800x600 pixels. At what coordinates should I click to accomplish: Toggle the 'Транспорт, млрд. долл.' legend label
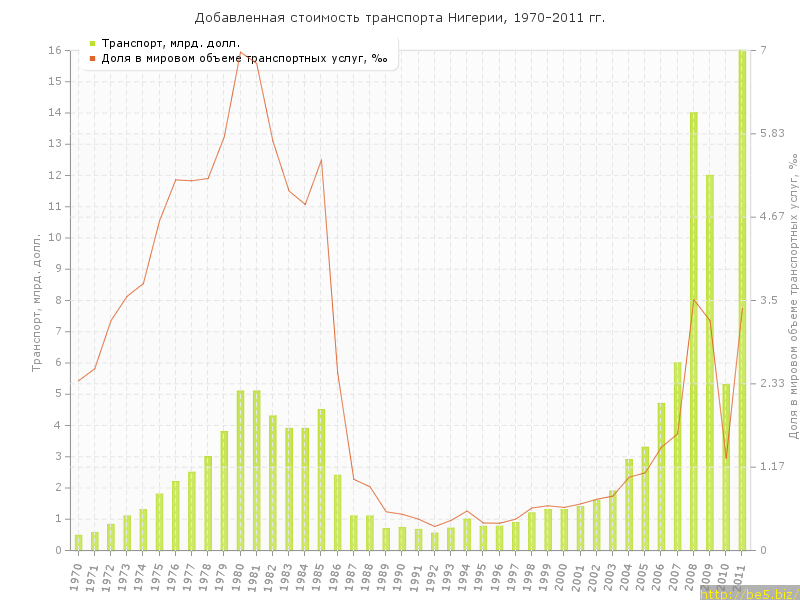(171, 43)
